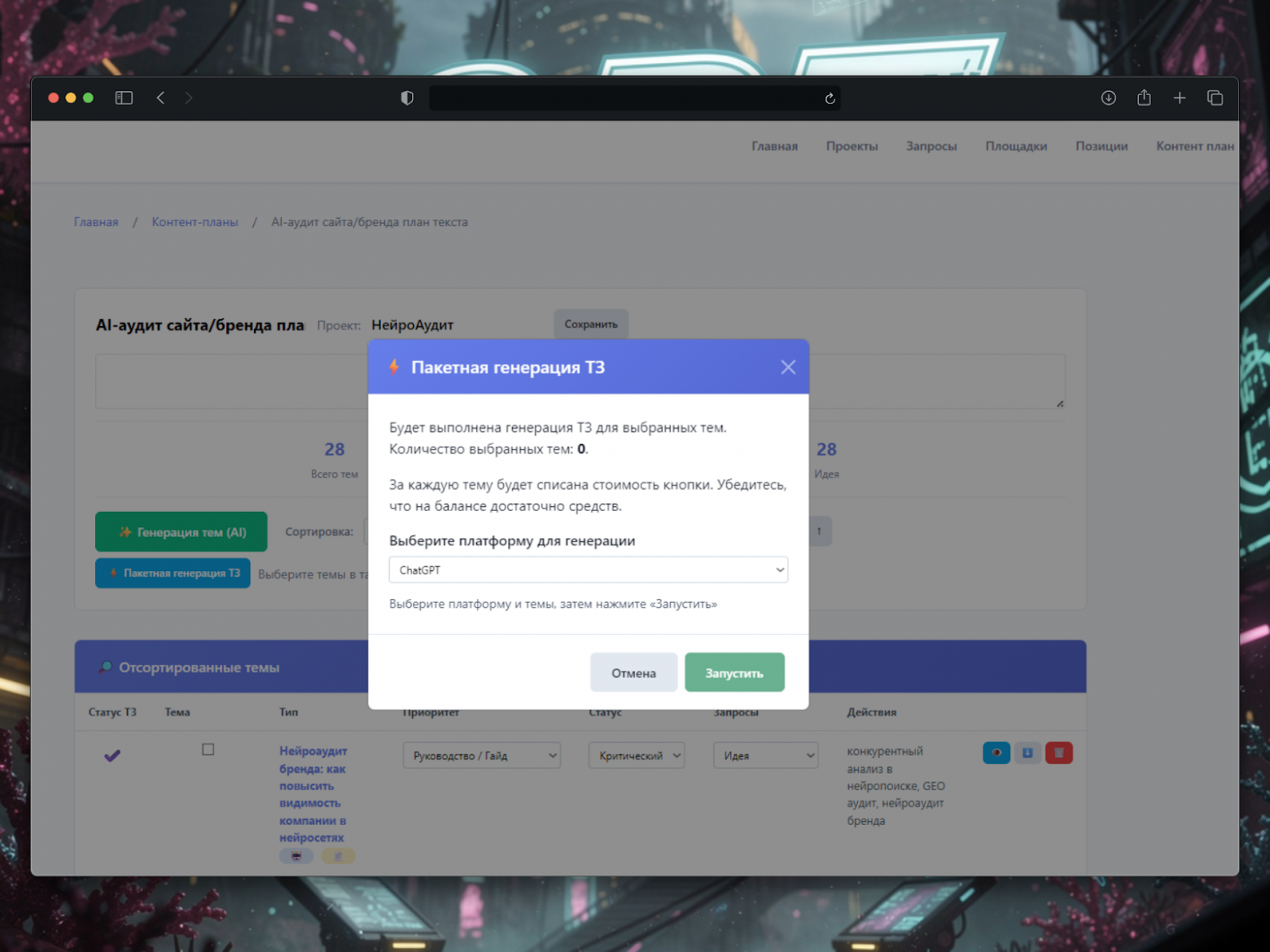Click the lightning icon in the dialog header
Viewport: 1270px width, 952px height.
pyautogui.click(x=395, y=367)
